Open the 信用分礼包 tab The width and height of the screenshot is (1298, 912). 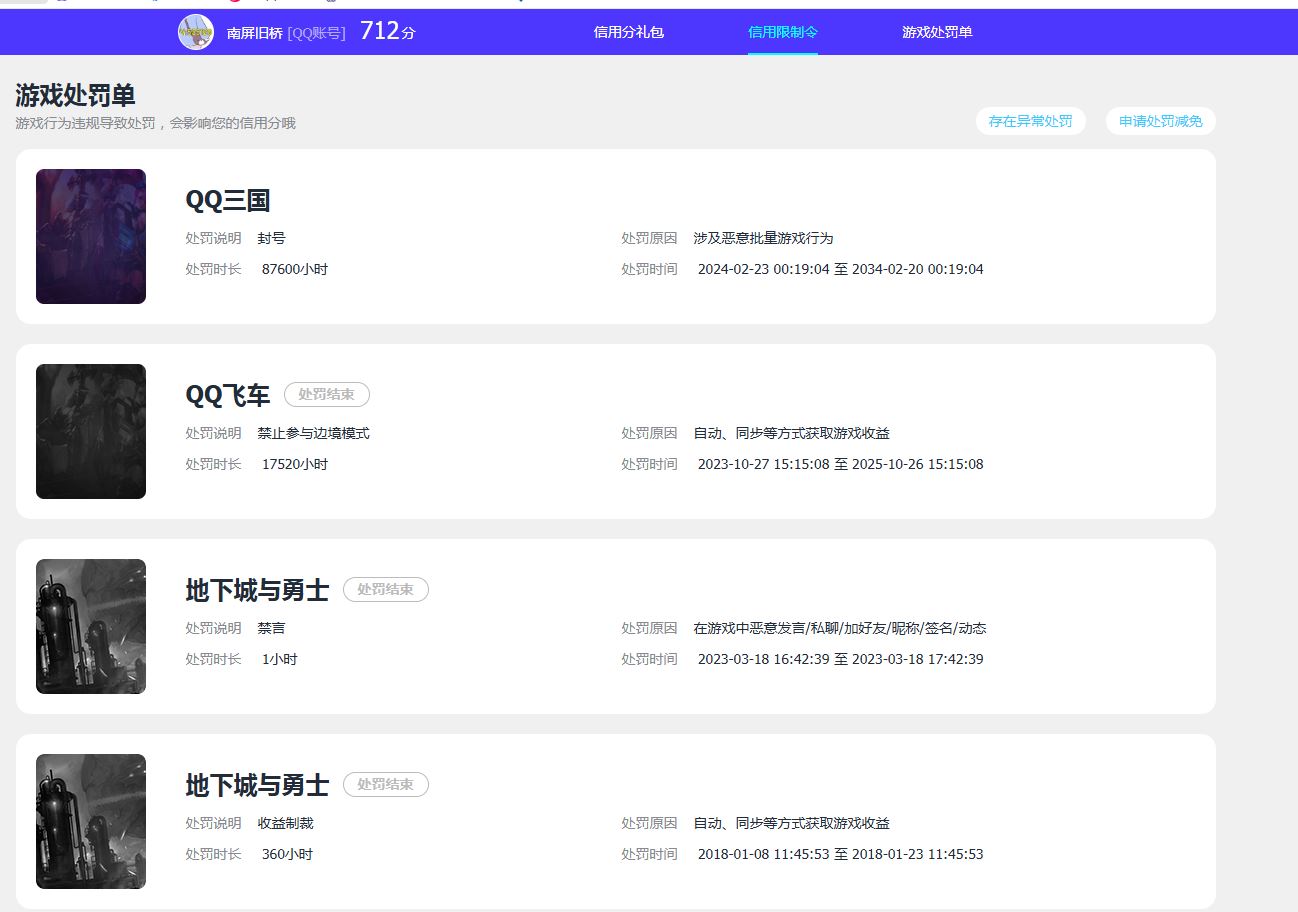click(x=628, y=32)
